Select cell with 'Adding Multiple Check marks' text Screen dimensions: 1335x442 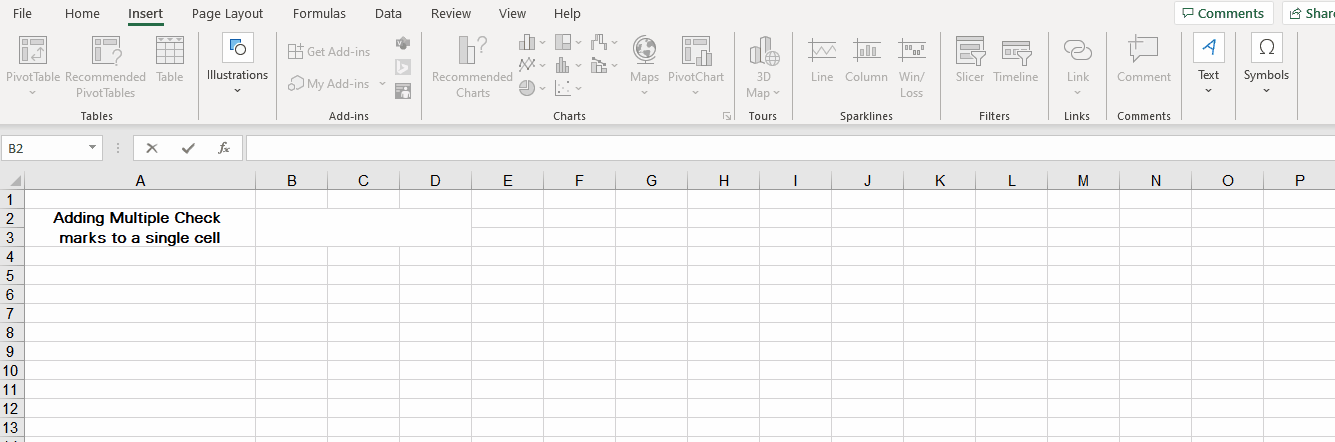tap(140, 228)
